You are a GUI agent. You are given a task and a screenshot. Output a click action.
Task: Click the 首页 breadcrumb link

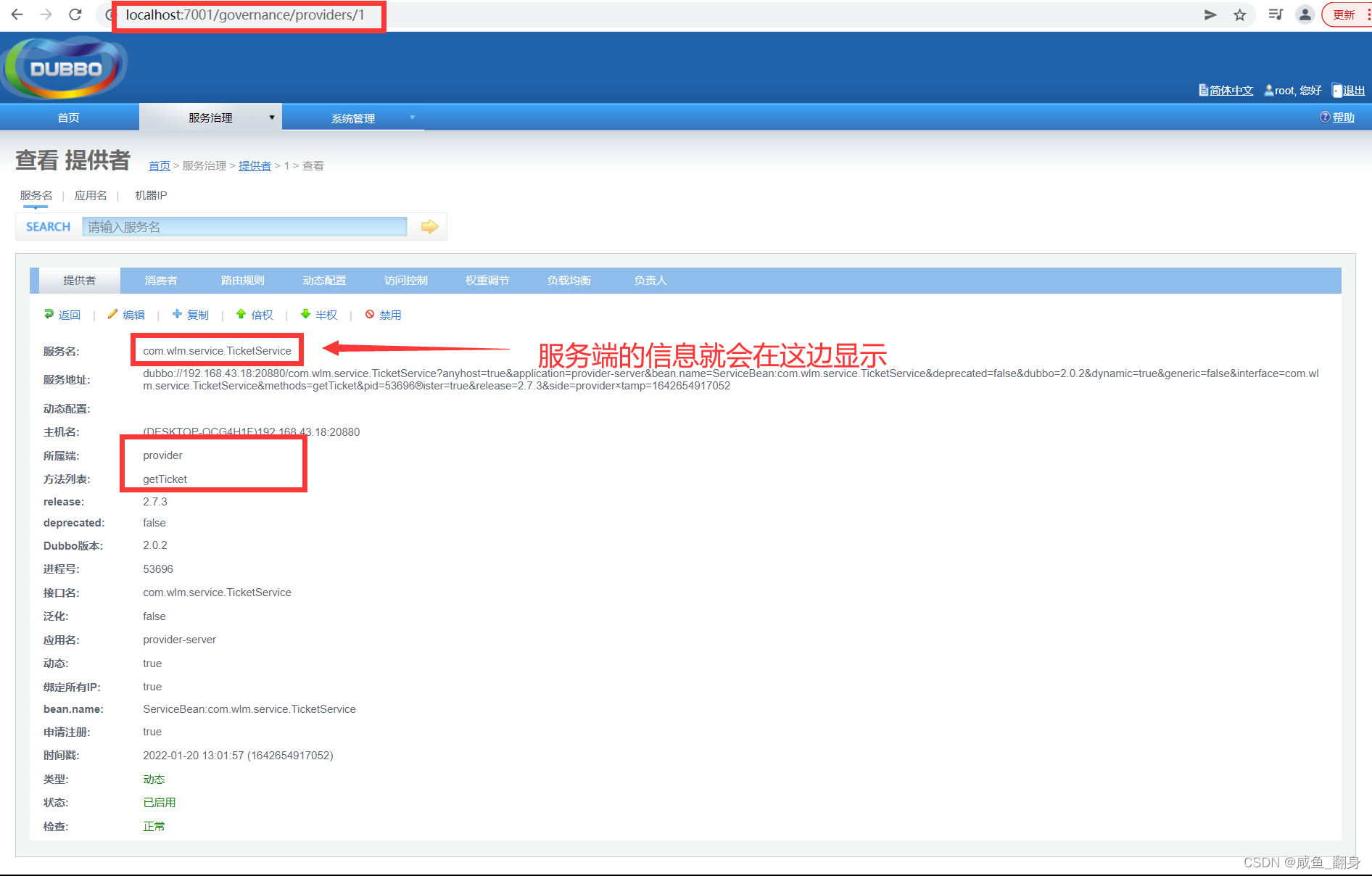tap(160, 166)
